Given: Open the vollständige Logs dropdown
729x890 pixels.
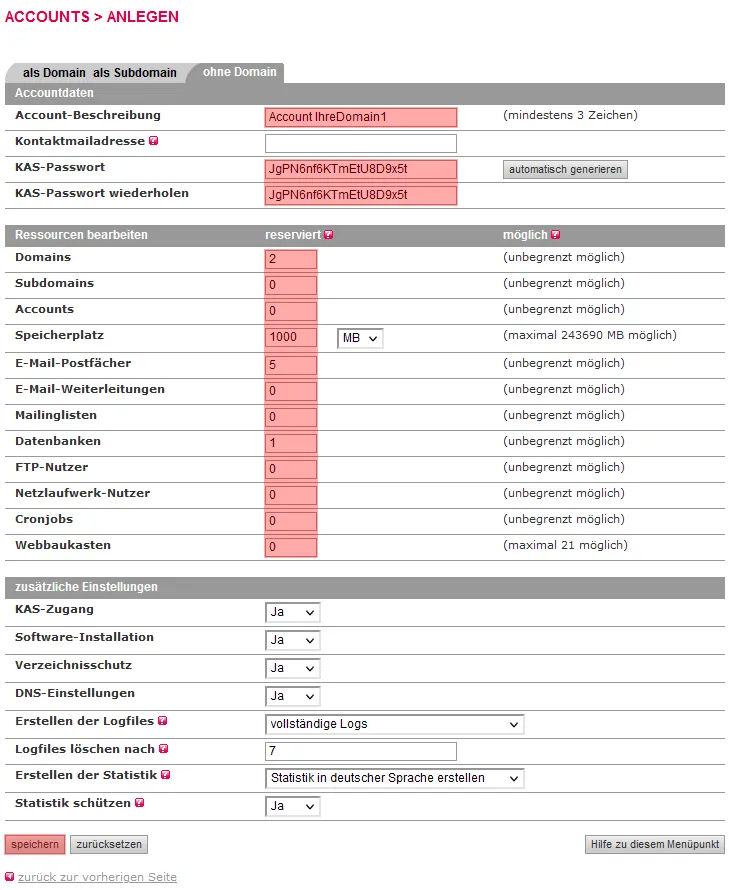Looking at the screenshot, I should pos(394,725).
